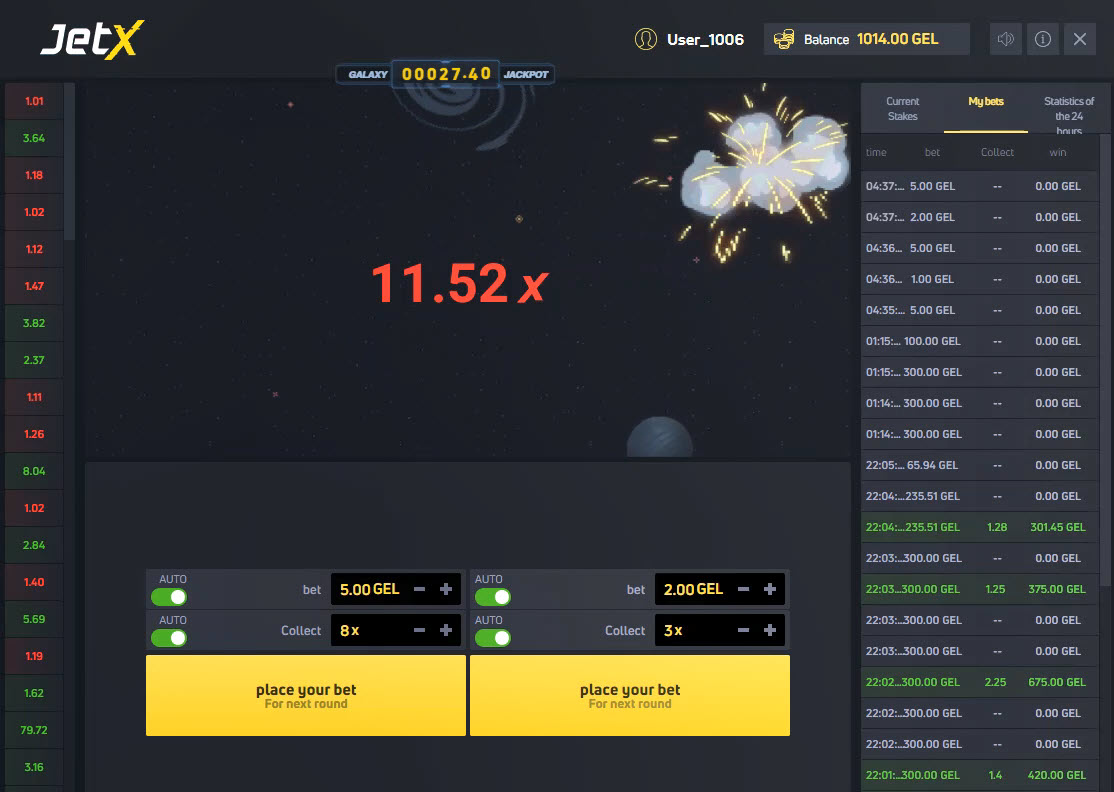Image resolution: width=1114 pixels, height=792 pixels.
Task: Disable AUTO collect on left panel
Action: coord(169,638)
